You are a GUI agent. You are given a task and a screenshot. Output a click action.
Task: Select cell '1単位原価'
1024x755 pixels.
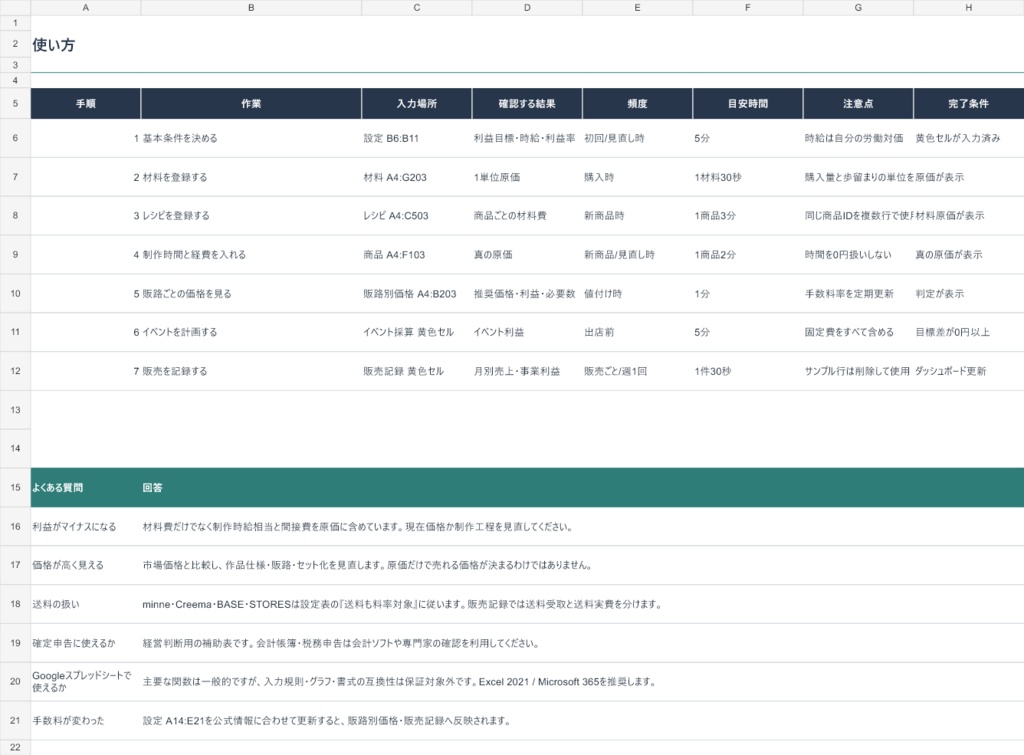tap(527, 177)
